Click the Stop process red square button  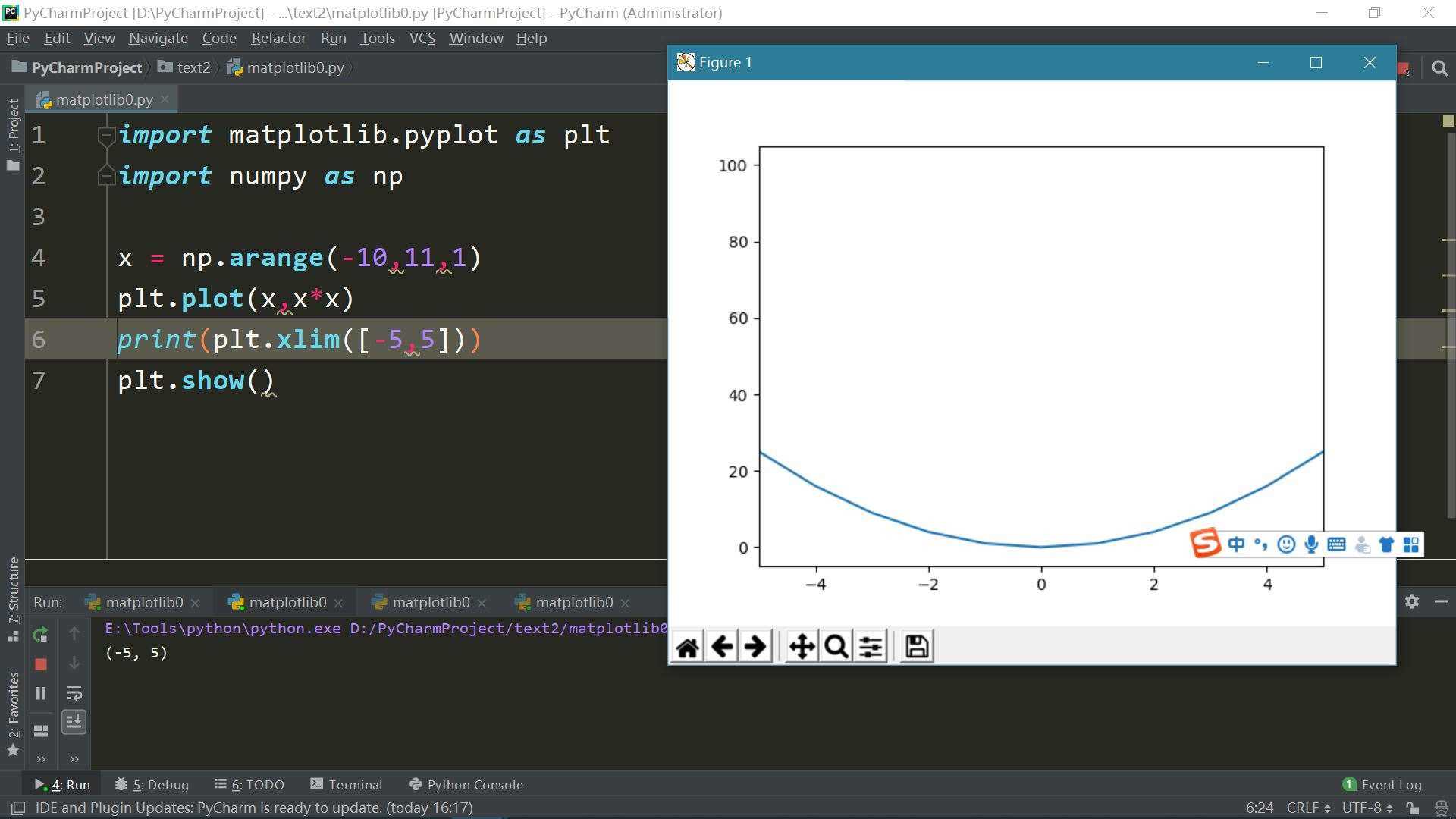click(41, 662)
